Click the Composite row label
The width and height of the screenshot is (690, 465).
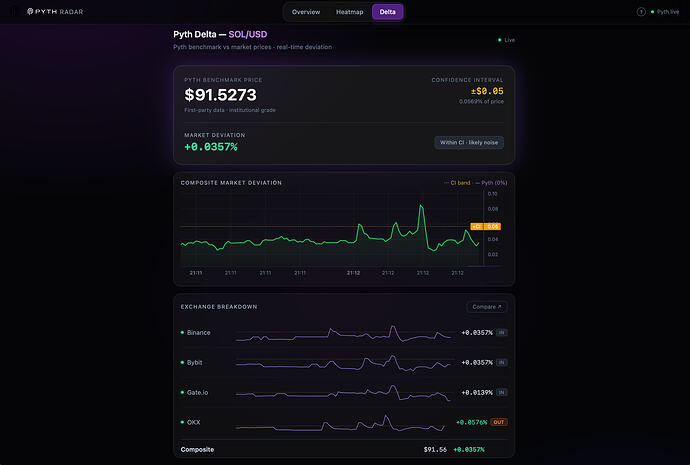click(197, 450)
